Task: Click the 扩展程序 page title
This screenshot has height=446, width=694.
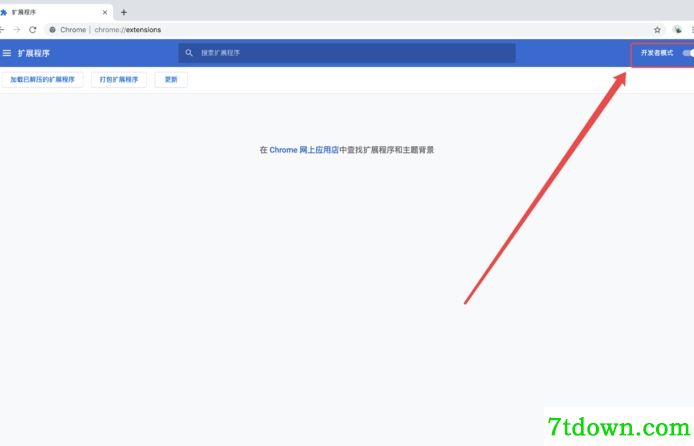Action: [x=34, y=53]
